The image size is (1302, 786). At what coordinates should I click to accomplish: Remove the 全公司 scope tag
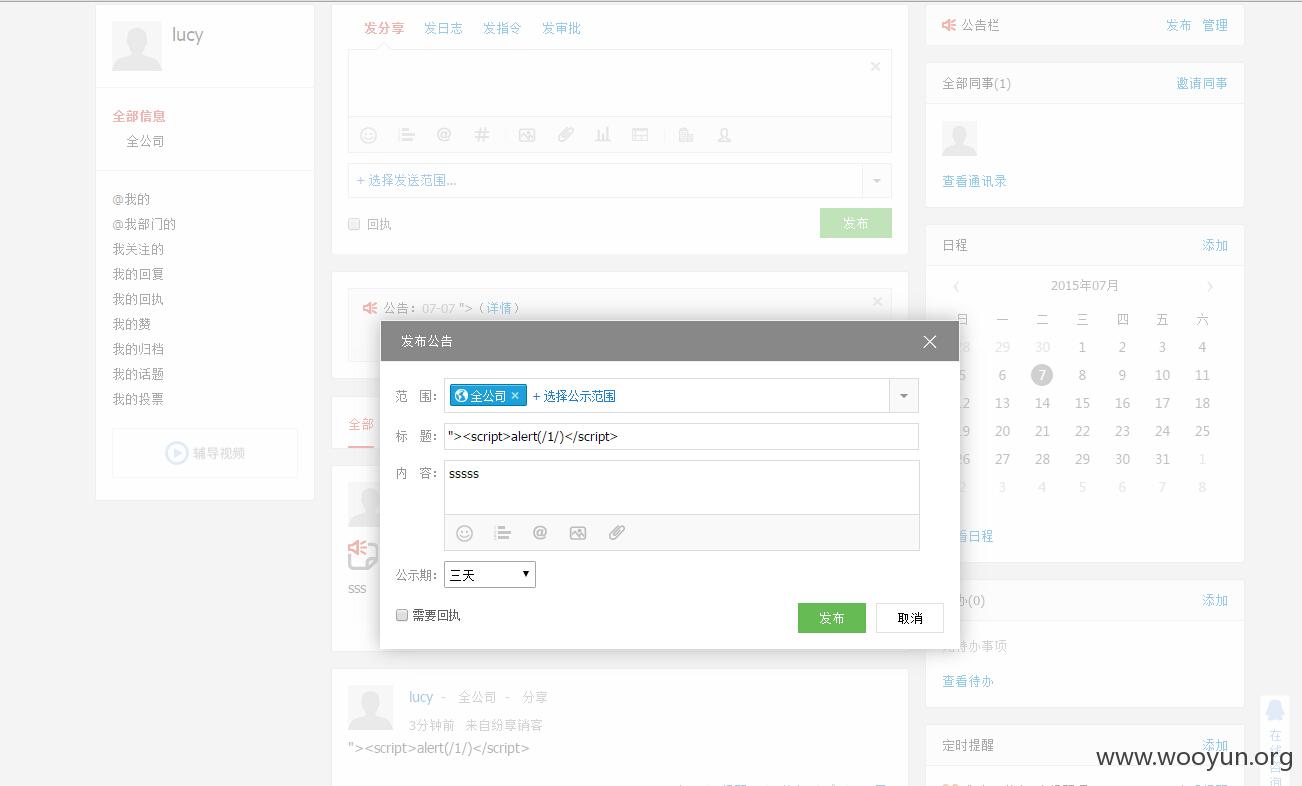[x=515, y=396]
